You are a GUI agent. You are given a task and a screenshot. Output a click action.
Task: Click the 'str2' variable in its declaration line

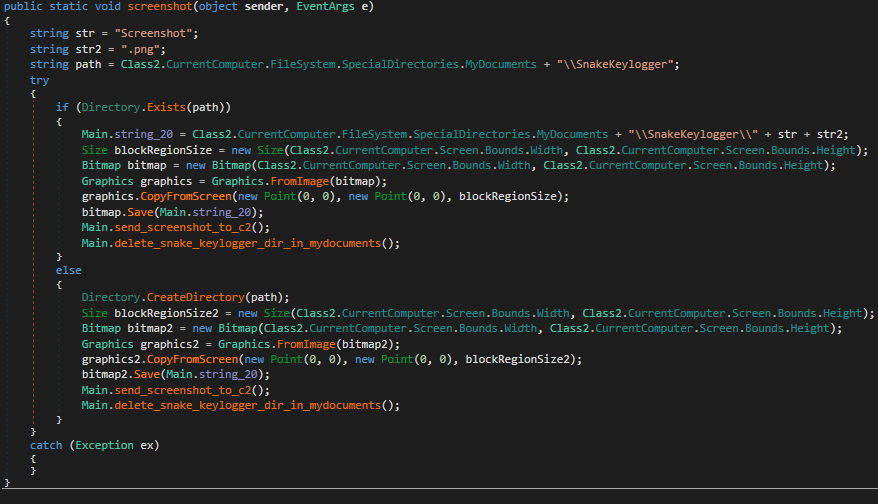coord(88,49)
